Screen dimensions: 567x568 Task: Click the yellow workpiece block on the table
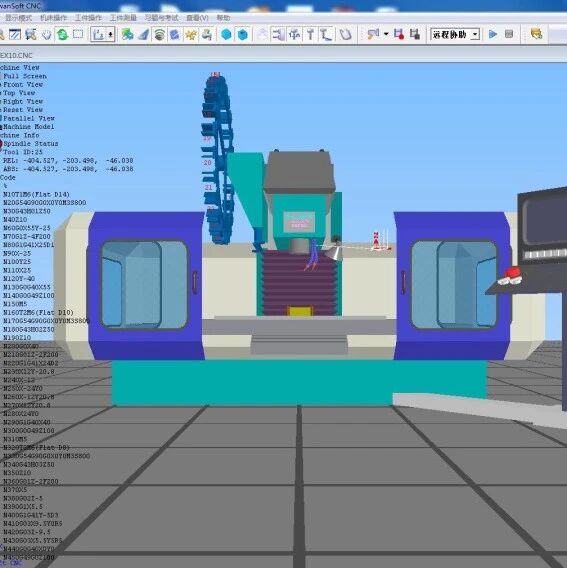tap(299, 311)
